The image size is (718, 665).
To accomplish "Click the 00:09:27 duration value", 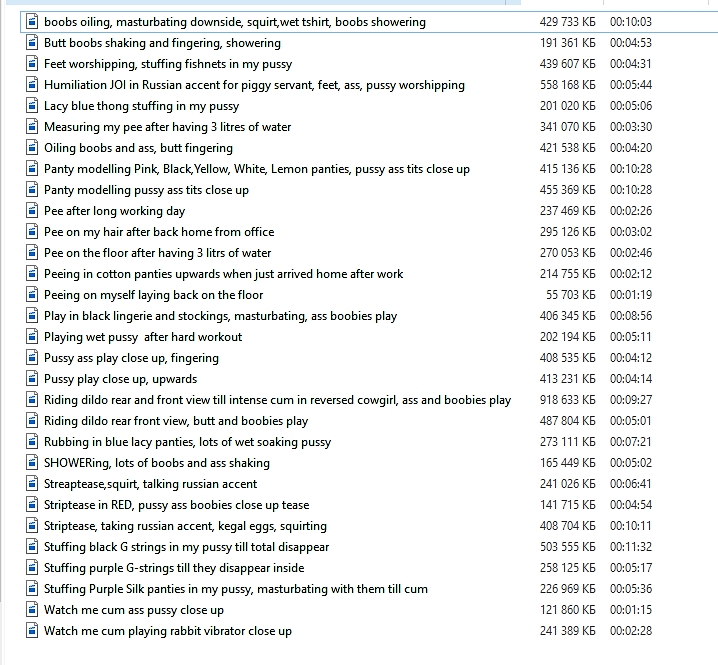I will [630, 400].
